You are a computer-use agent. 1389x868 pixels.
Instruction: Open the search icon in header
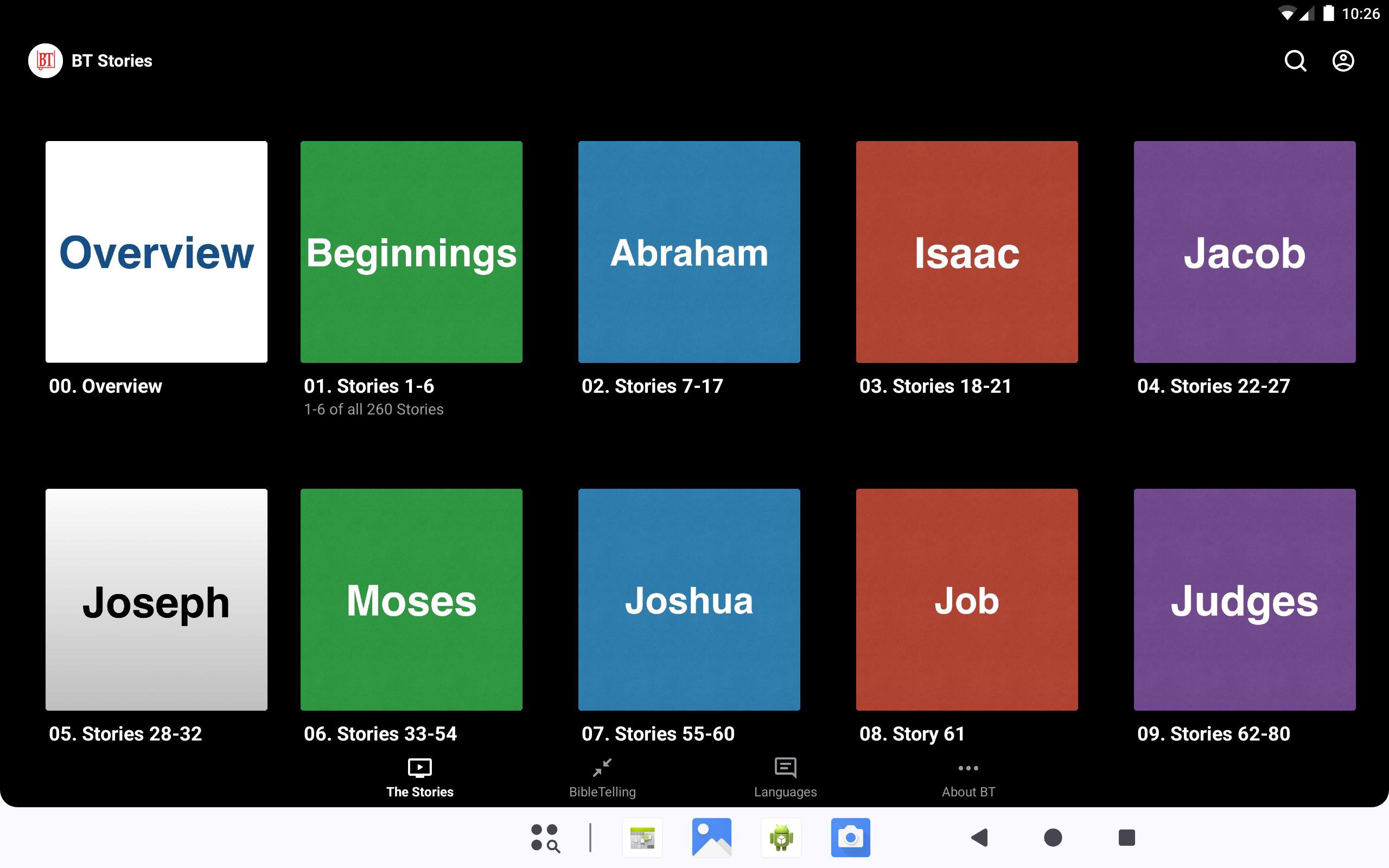click(1295, 61)
